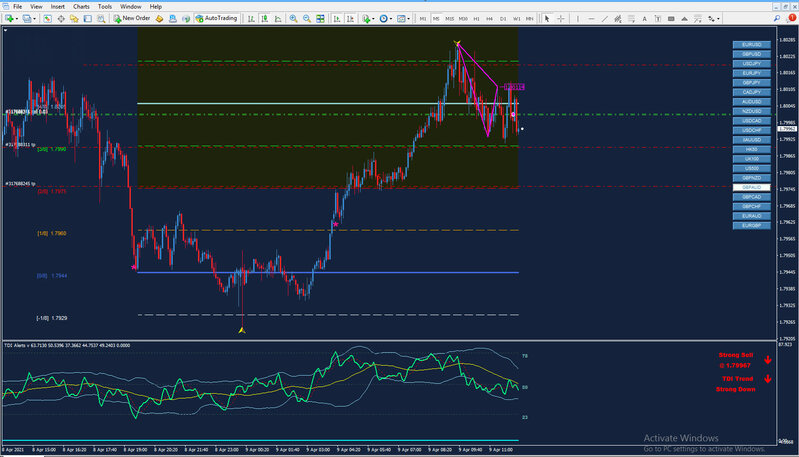Open the Tools menu
Image resolution: width=799 pixels, height=457 pixels.
(x=104, y=7)
